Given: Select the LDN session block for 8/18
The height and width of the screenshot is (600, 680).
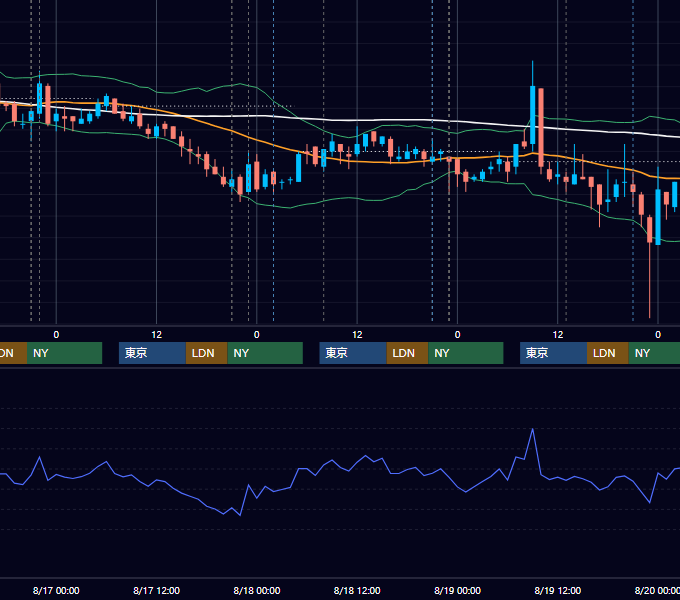Looking at the screenshot, I should pos(407,353).
